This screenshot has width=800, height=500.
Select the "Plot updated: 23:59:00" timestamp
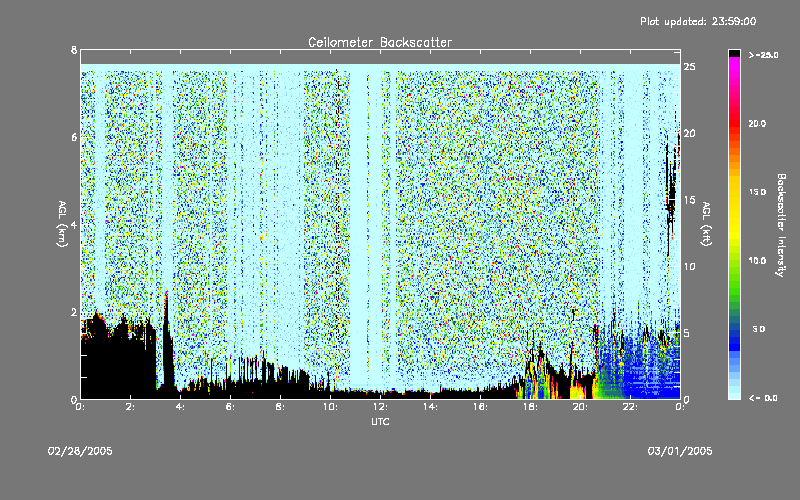(698, 21)
